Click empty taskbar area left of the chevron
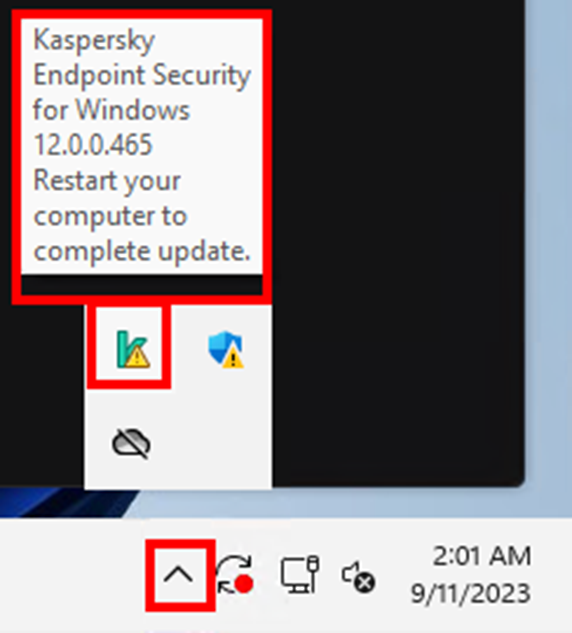 click(x=73, y=575)
